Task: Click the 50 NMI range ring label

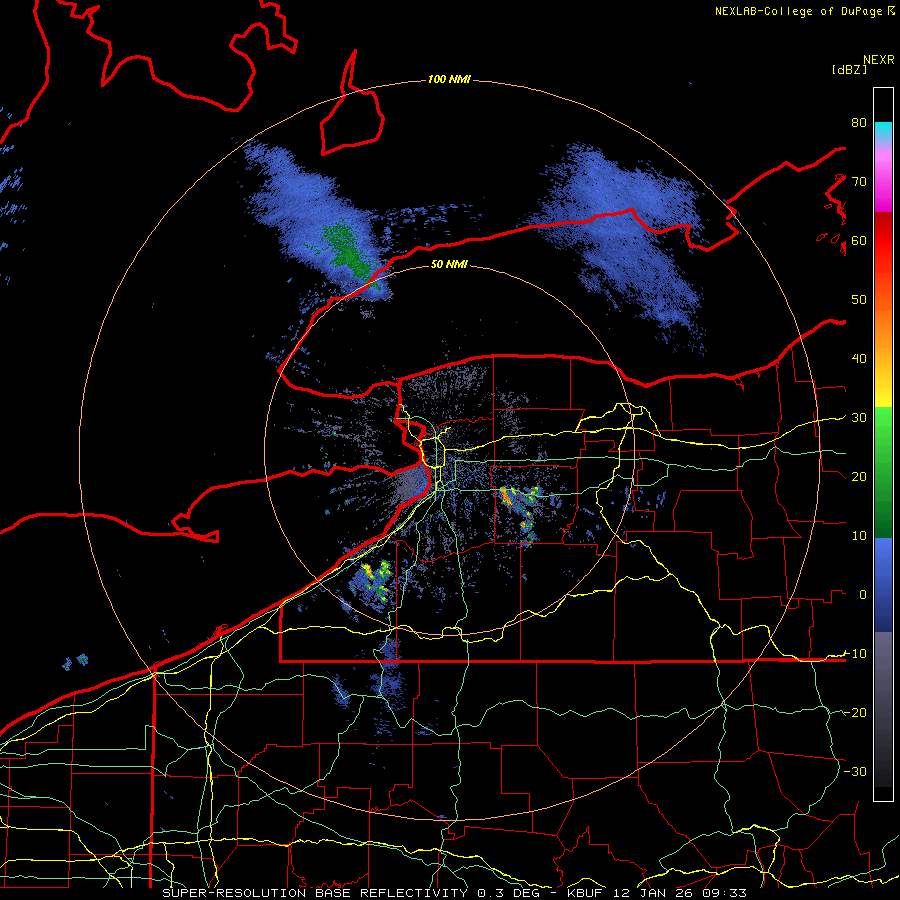Action: (x=449, y=264)
